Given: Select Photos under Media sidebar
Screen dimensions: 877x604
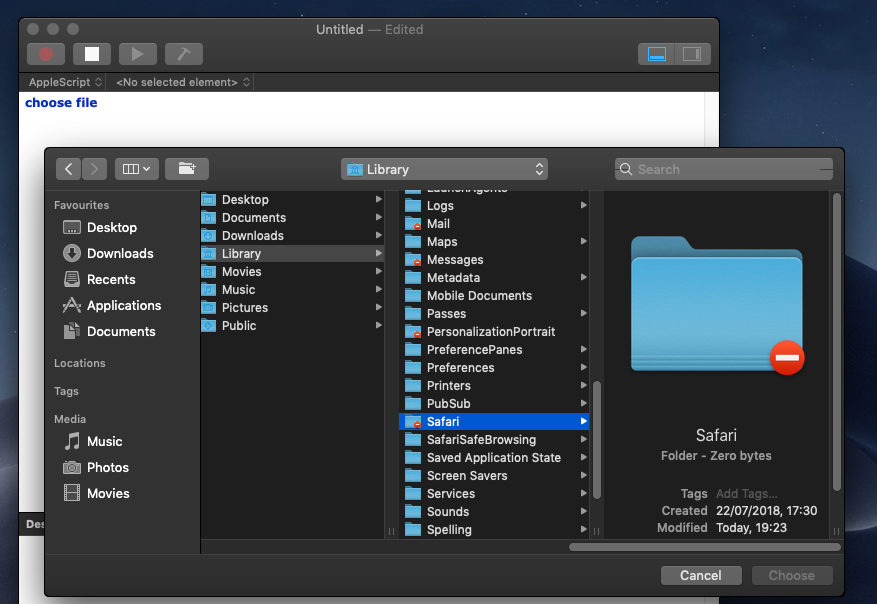Looking at the screenshot, I should tap(107, 468).
